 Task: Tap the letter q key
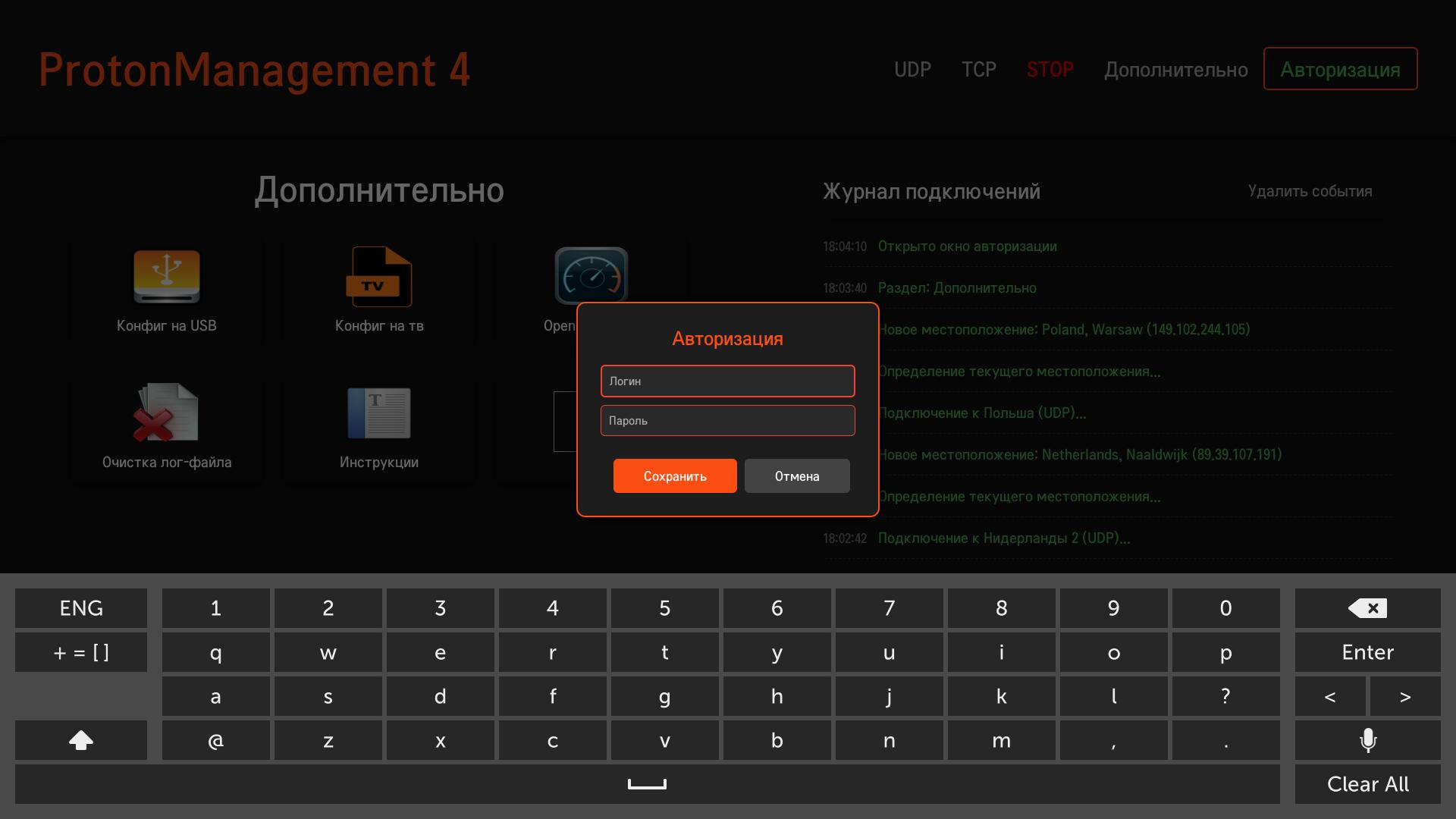coord(216,652)
